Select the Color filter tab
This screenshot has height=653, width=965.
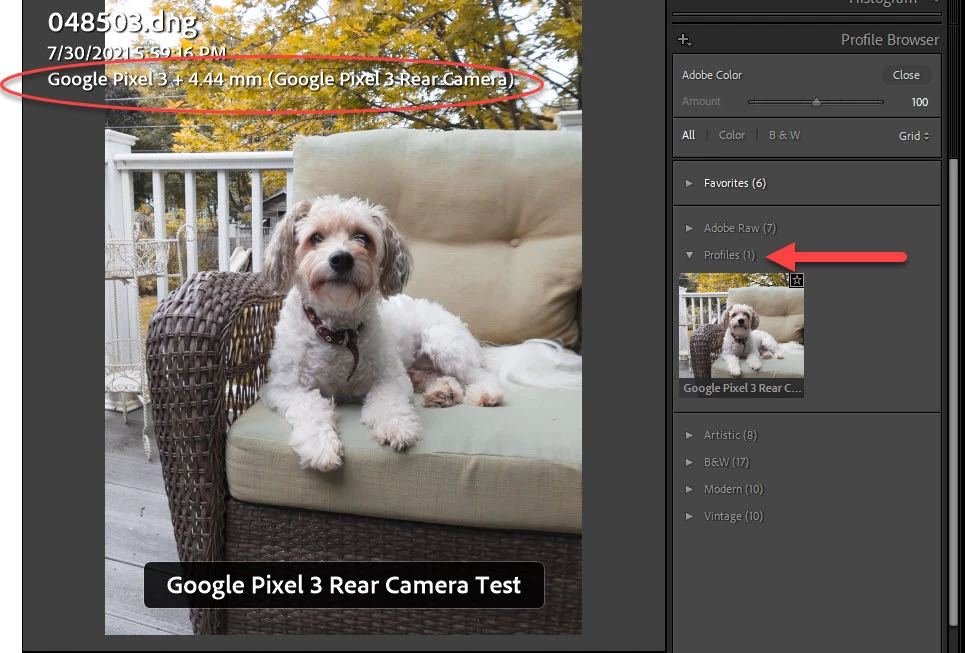732,135
